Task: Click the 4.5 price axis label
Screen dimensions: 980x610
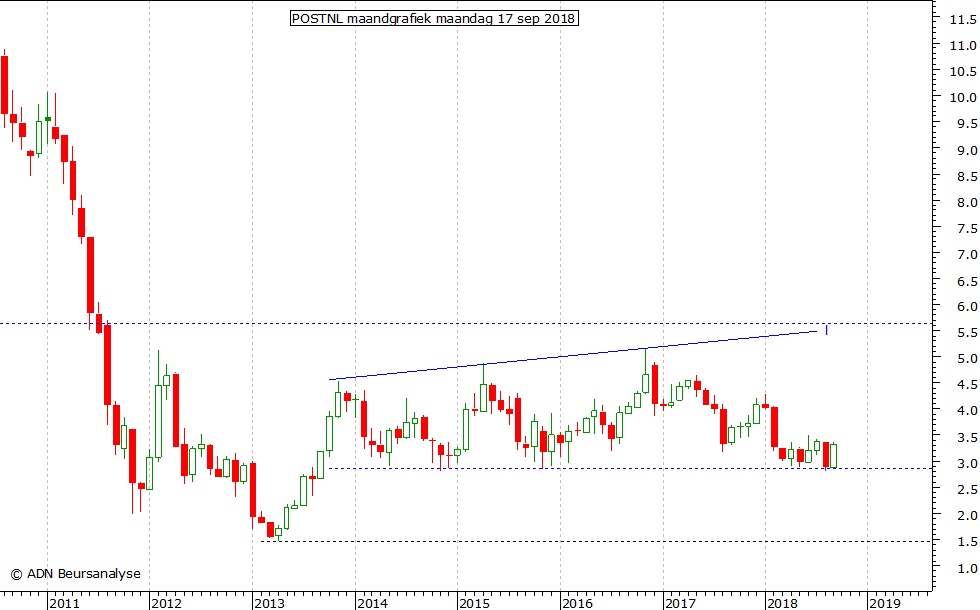Action: point(967,385)
